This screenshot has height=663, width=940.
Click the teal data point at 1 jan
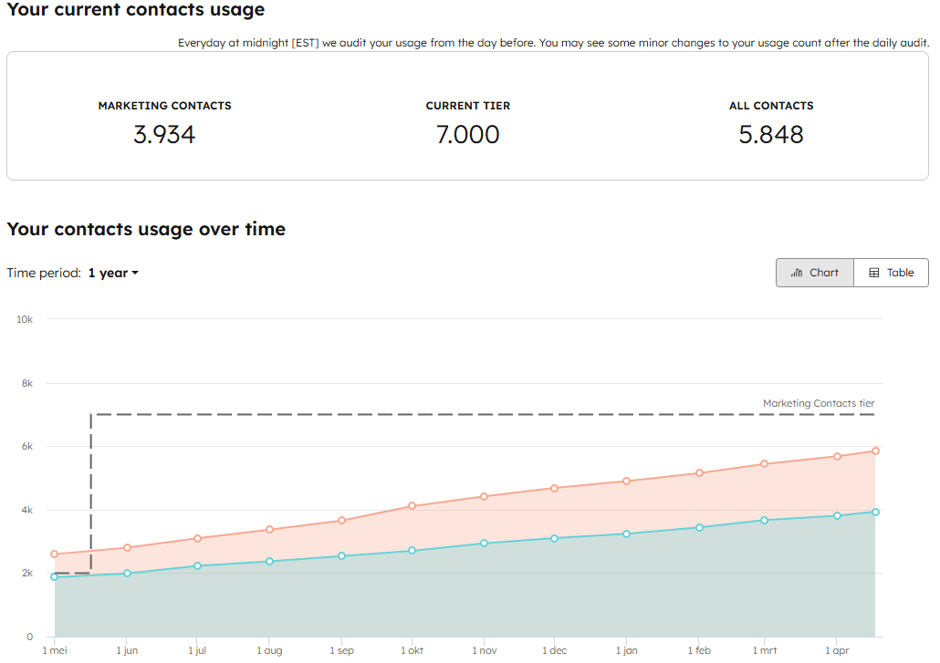[627, 534]
